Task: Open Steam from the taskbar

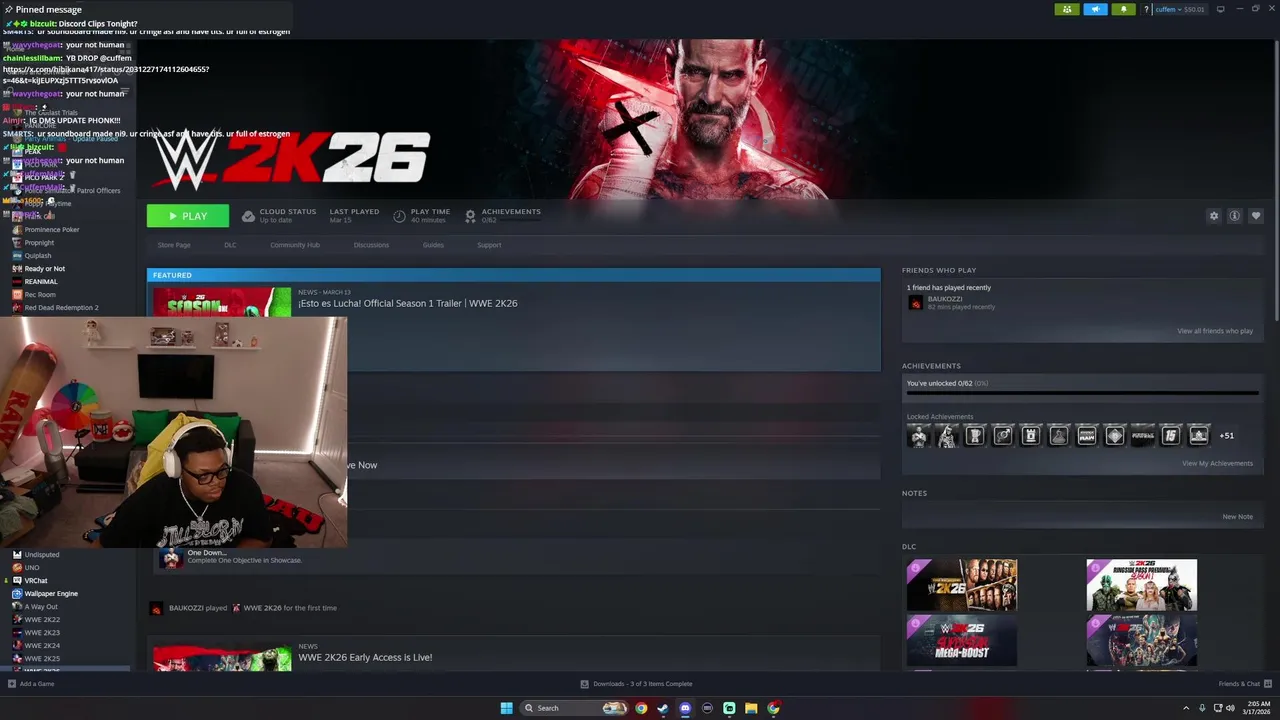Action: [663, 708]
